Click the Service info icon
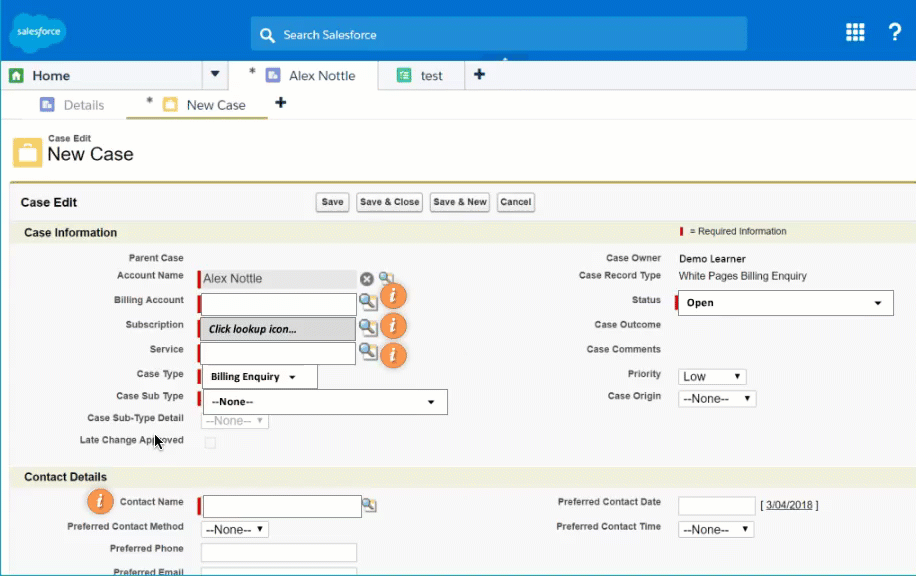The image size is (916, 576). click(x=393, y=355)
